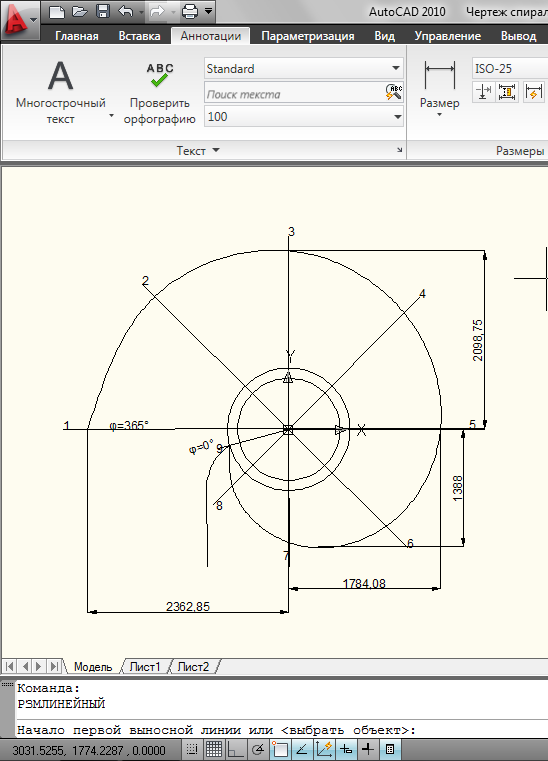The width and height of the screenshot is (548, 761).
Task: Select the 1784,08 dimension text
Action: 364,583
